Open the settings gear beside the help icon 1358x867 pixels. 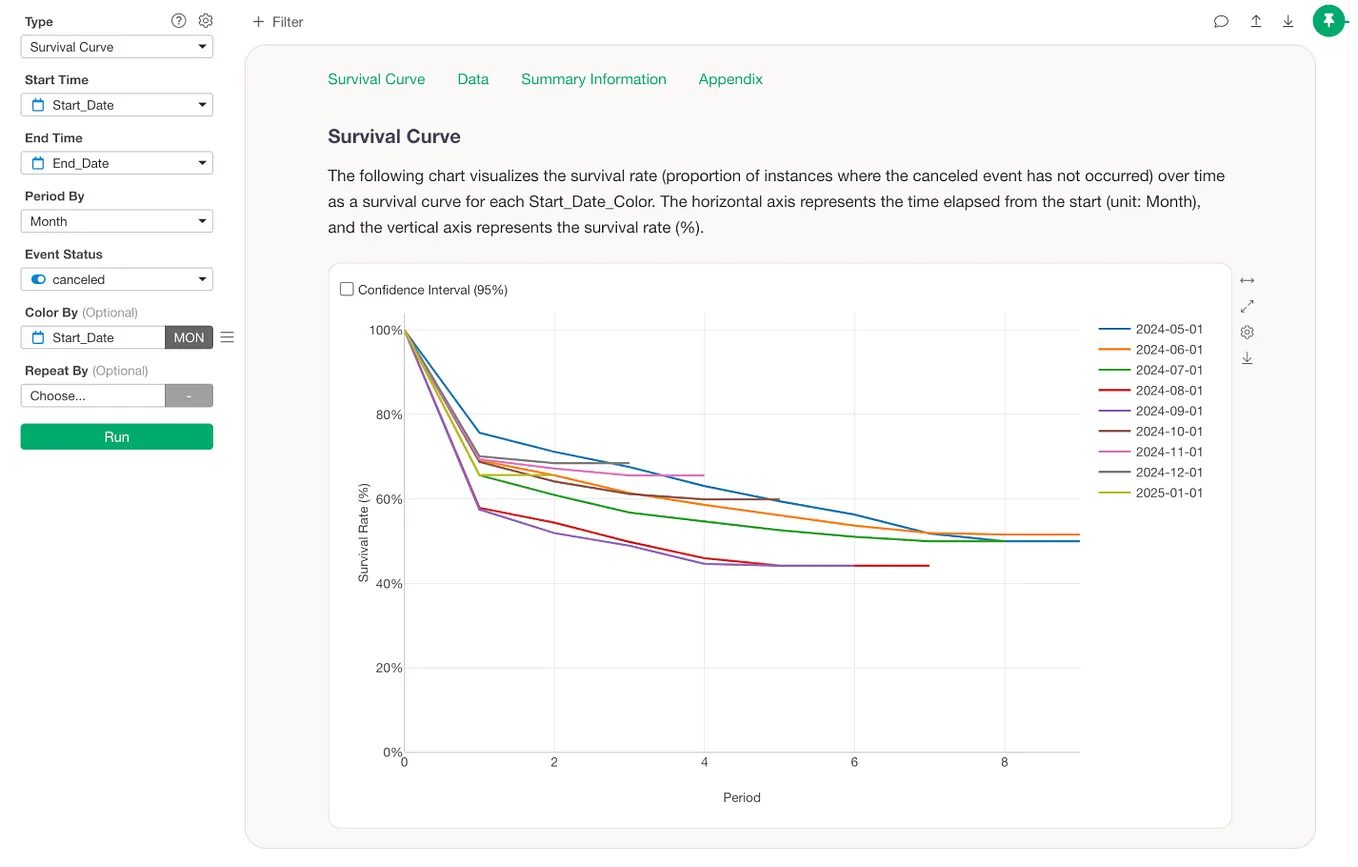205,20
